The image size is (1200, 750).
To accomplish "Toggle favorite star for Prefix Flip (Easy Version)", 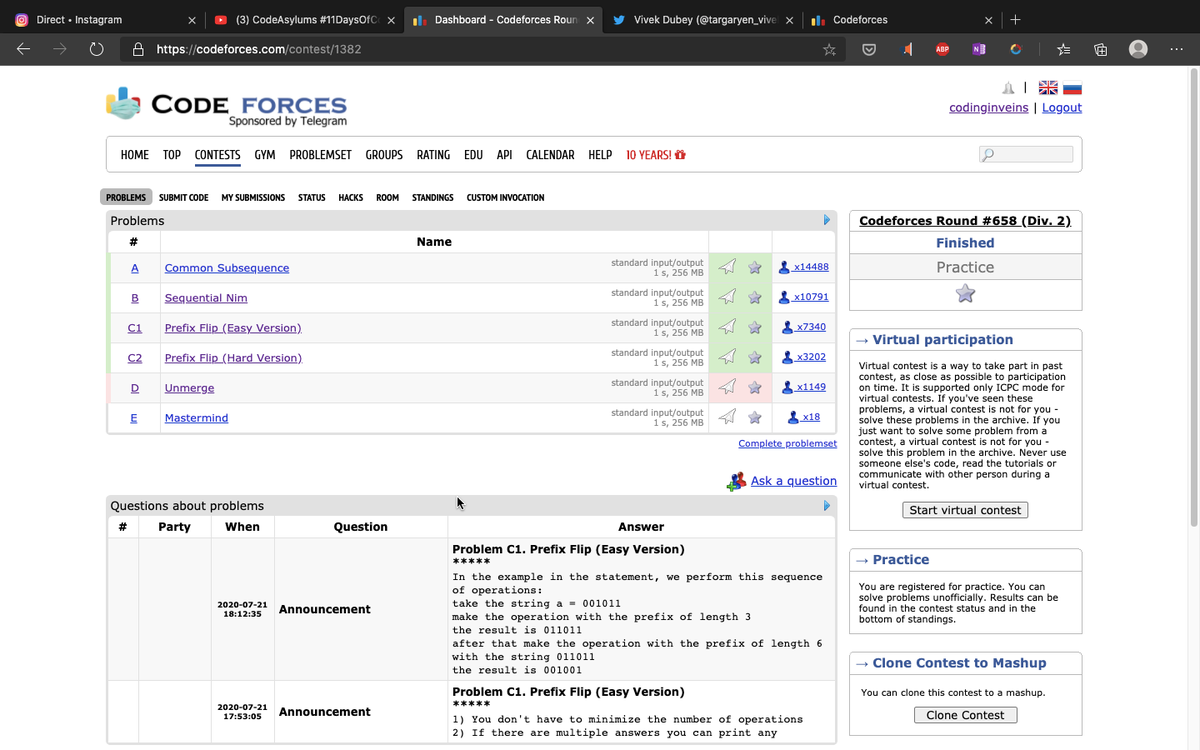I will [x=755, y=327].
